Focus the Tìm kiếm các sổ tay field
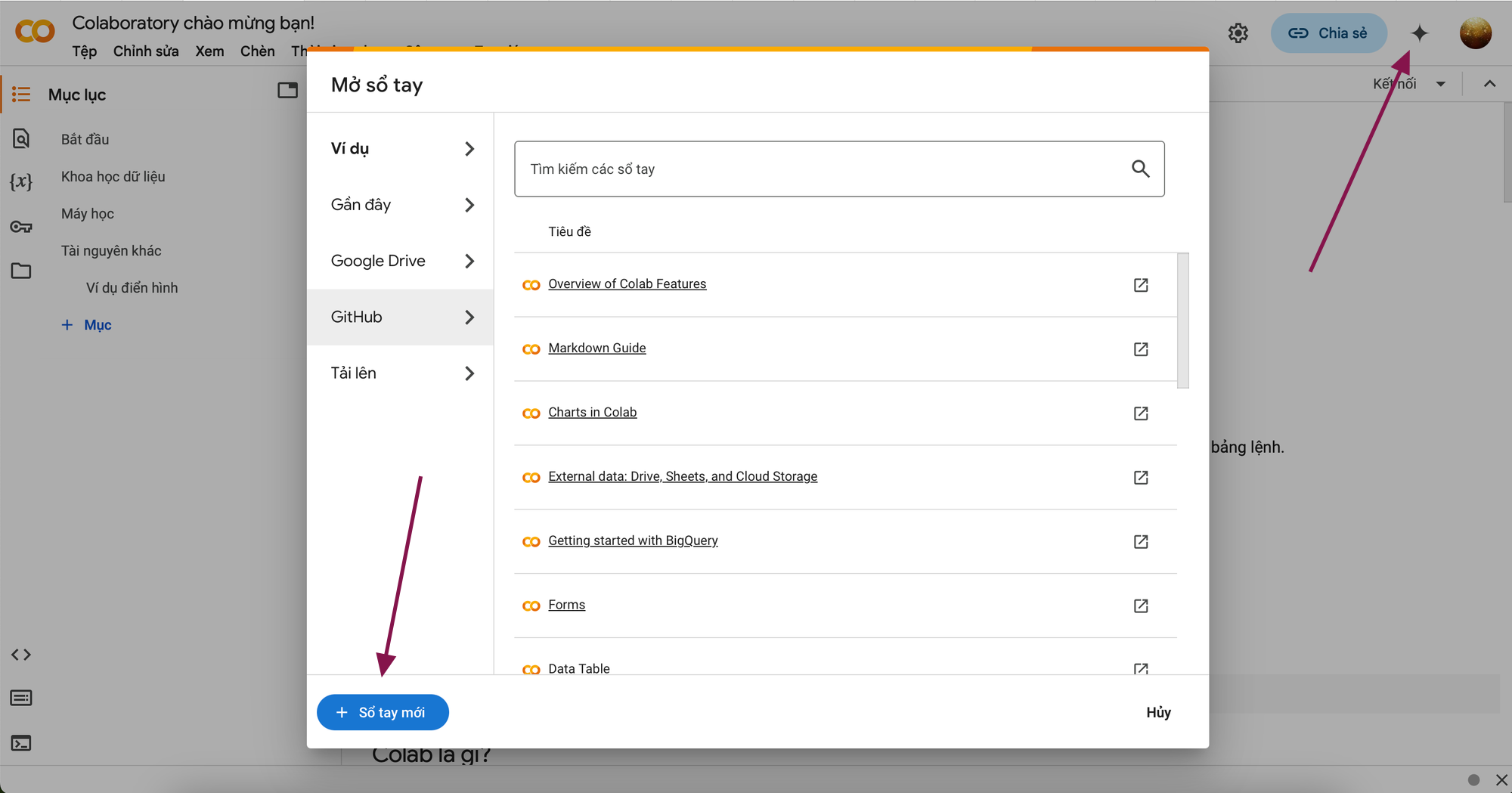Screen dimensions: 1512x793 pos(839,169)
